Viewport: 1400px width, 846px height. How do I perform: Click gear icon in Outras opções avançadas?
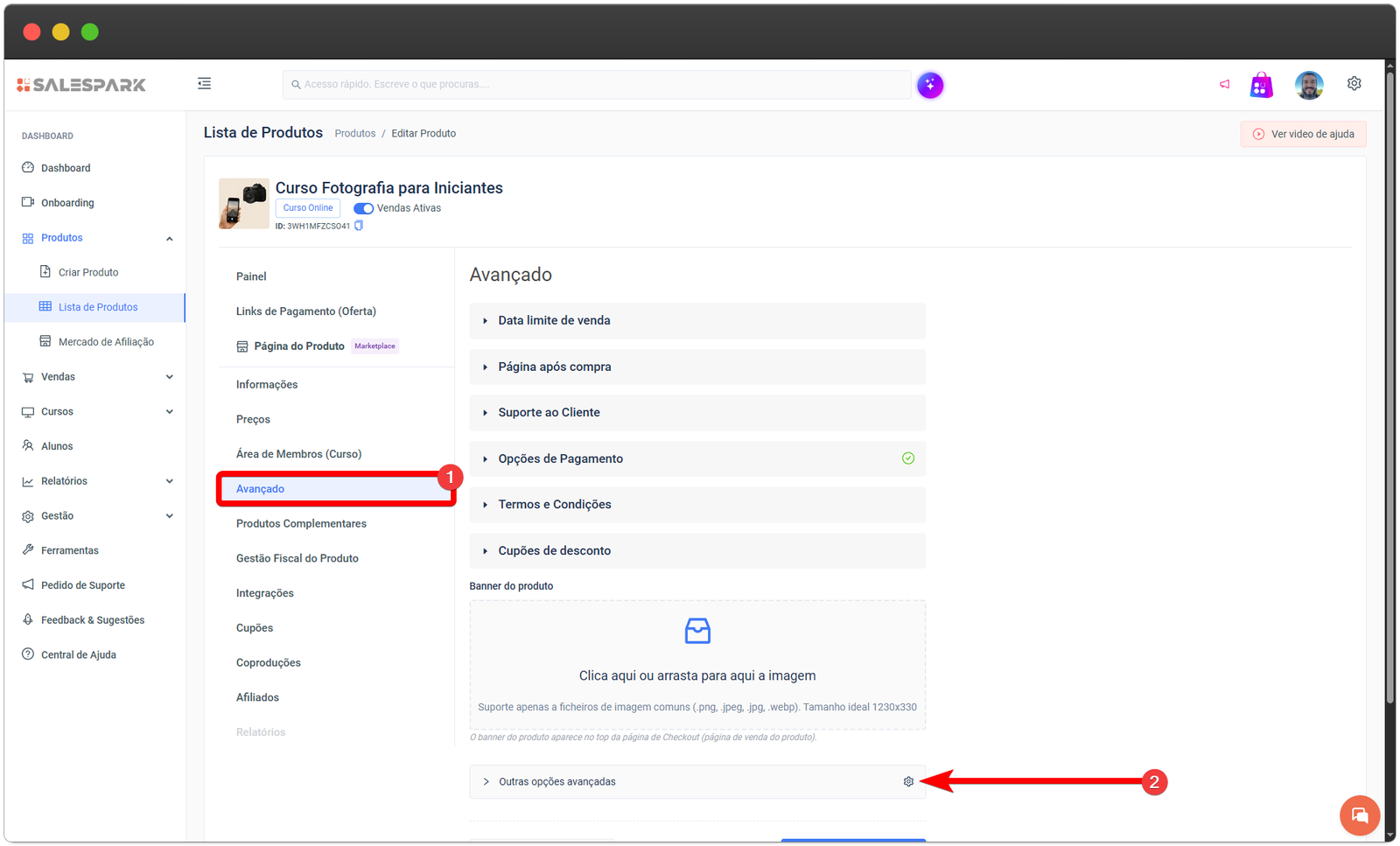click(908, 781)
